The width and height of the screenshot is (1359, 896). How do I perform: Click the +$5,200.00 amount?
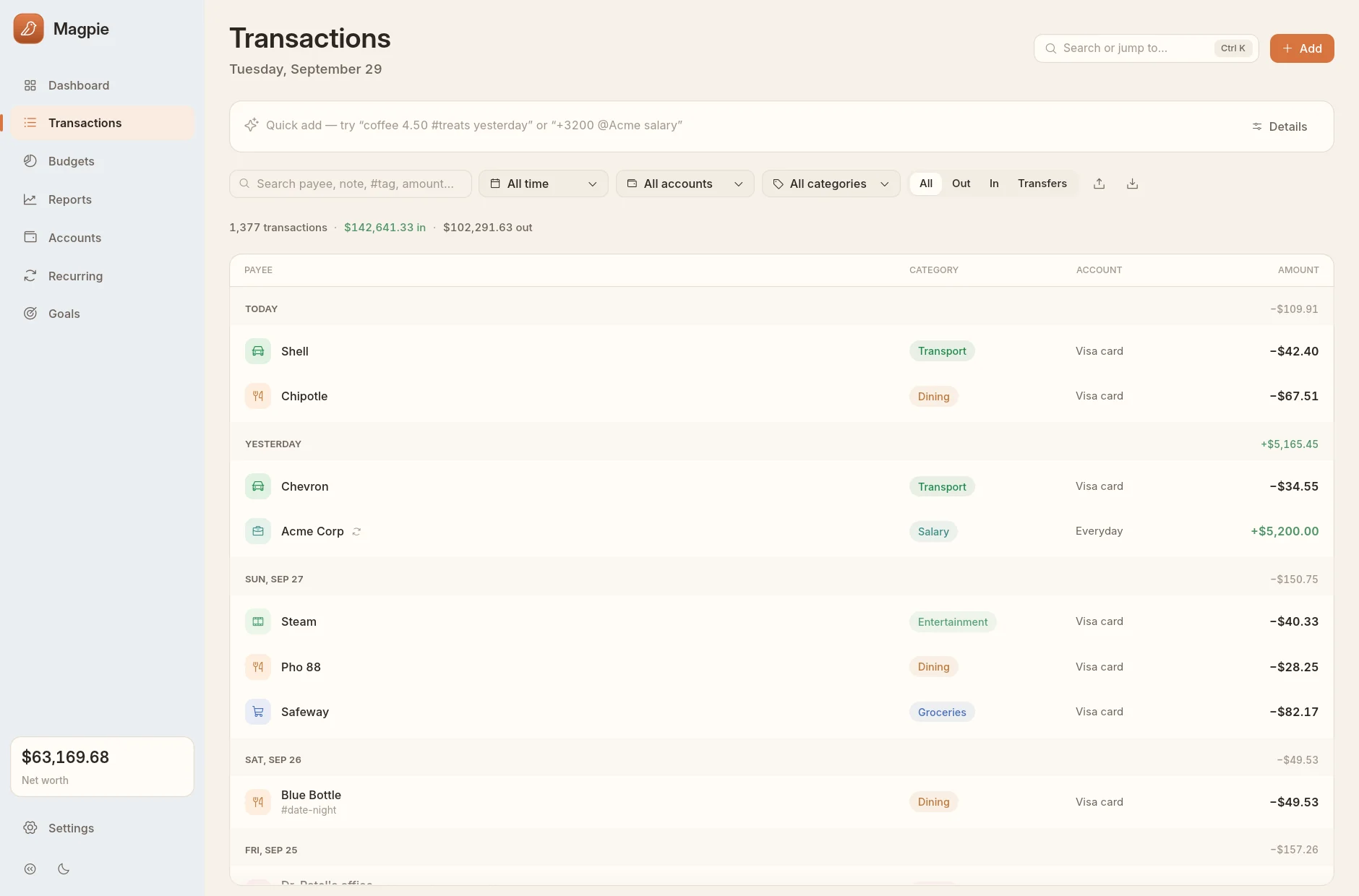click(x=1285, y=531)
